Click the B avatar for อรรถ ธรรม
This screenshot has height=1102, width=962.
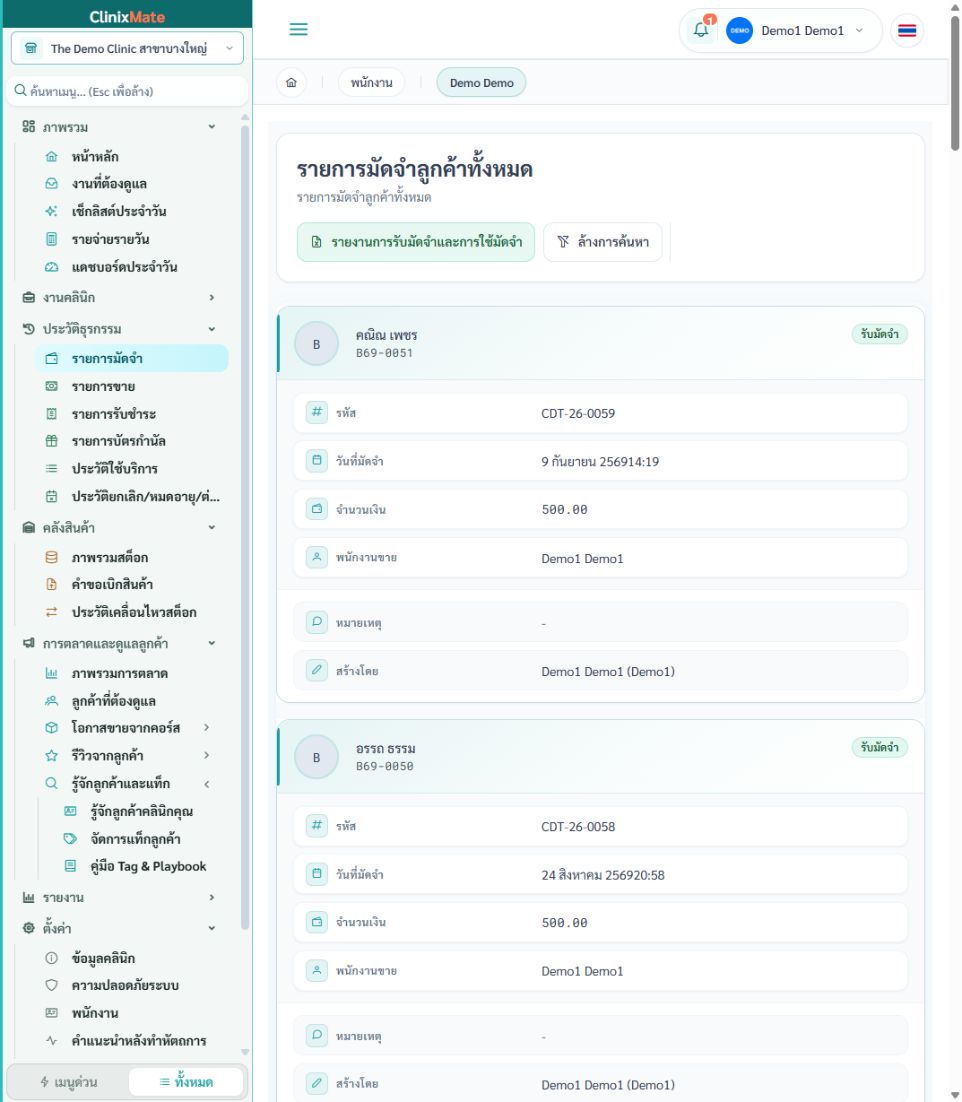click(316, 758)
